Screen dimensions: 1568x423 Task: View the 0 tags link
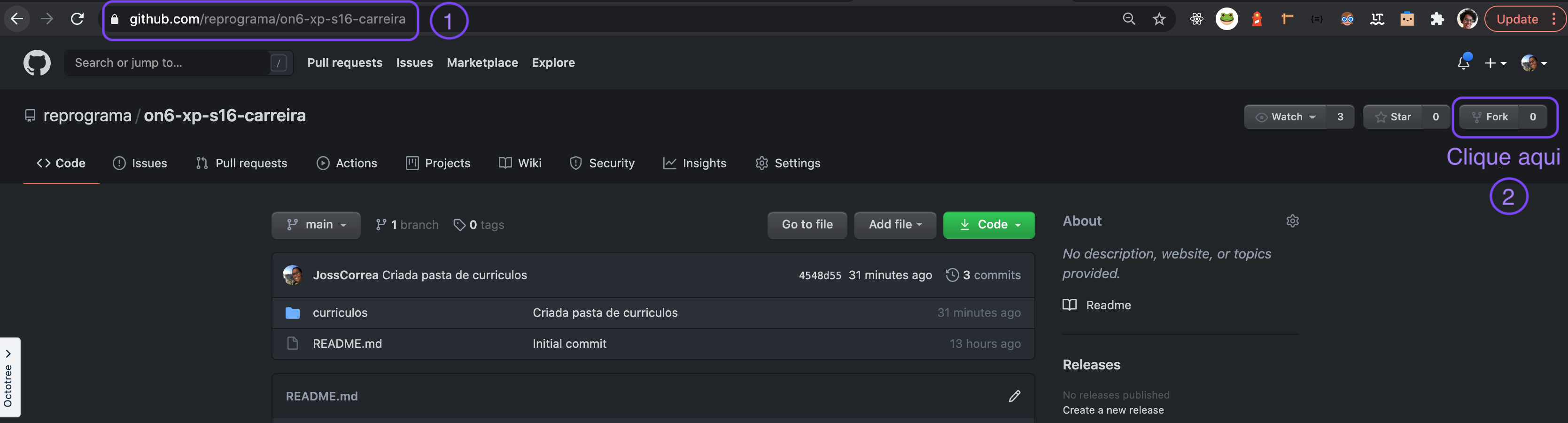479,225
